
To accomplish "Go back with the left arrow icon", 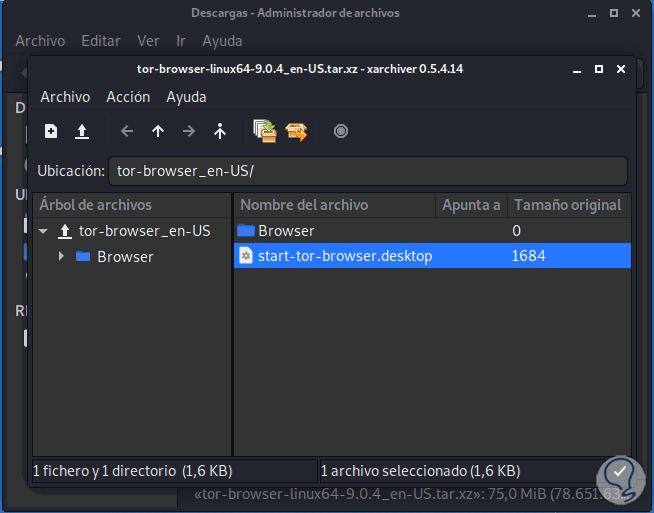I will [x=127, y=131].
